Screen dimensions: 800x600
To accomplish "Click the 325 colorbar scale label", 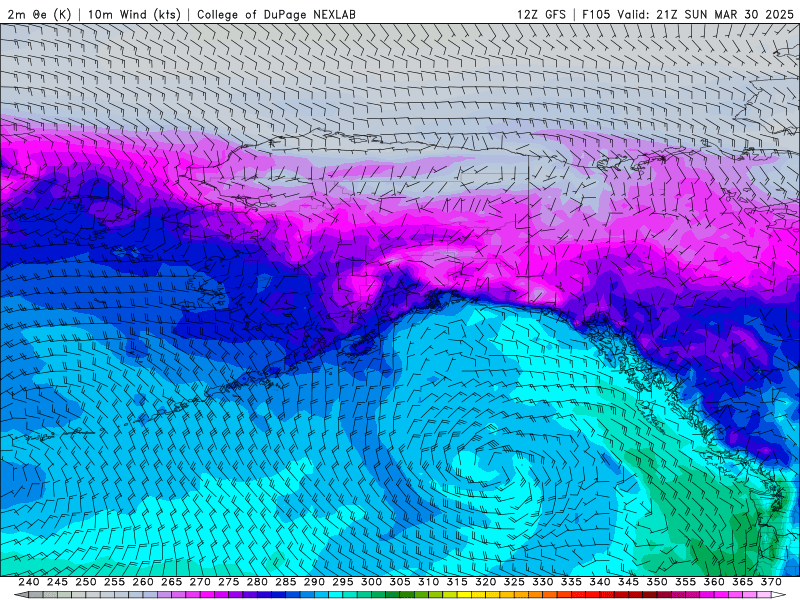I will click(x=514, y=582).
